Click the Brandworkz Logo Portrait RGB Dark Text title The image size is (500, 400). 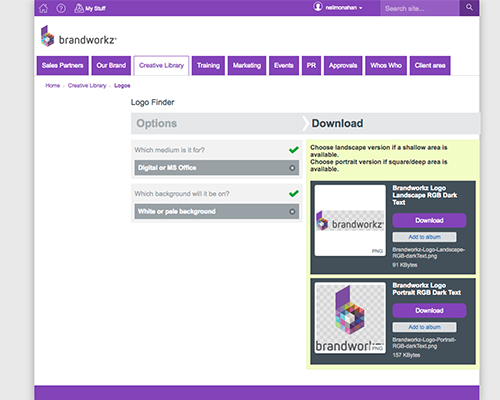(427, 289)
